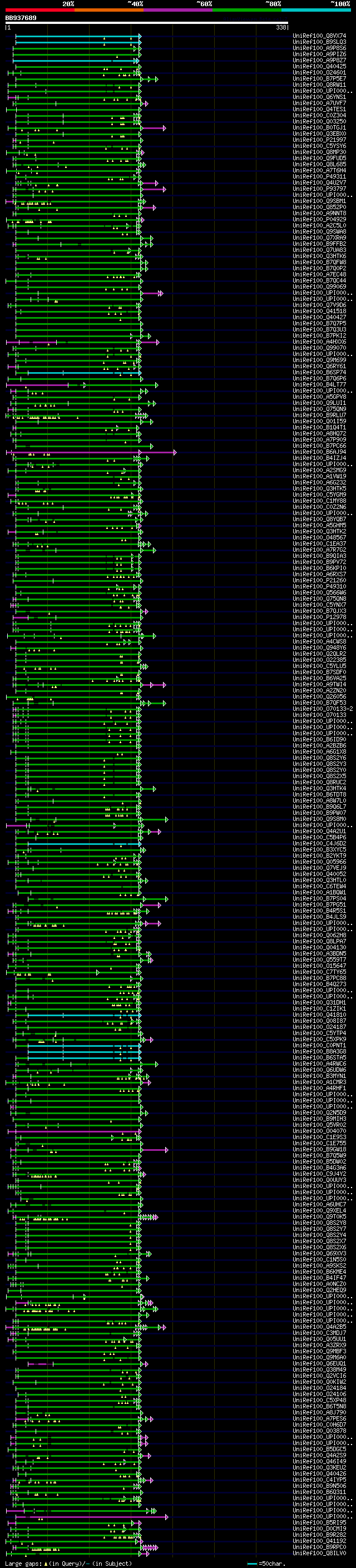The image size is (356, 1568).
Task: Open hit UniRef100_C1E755
Action: coord(319,1144)
